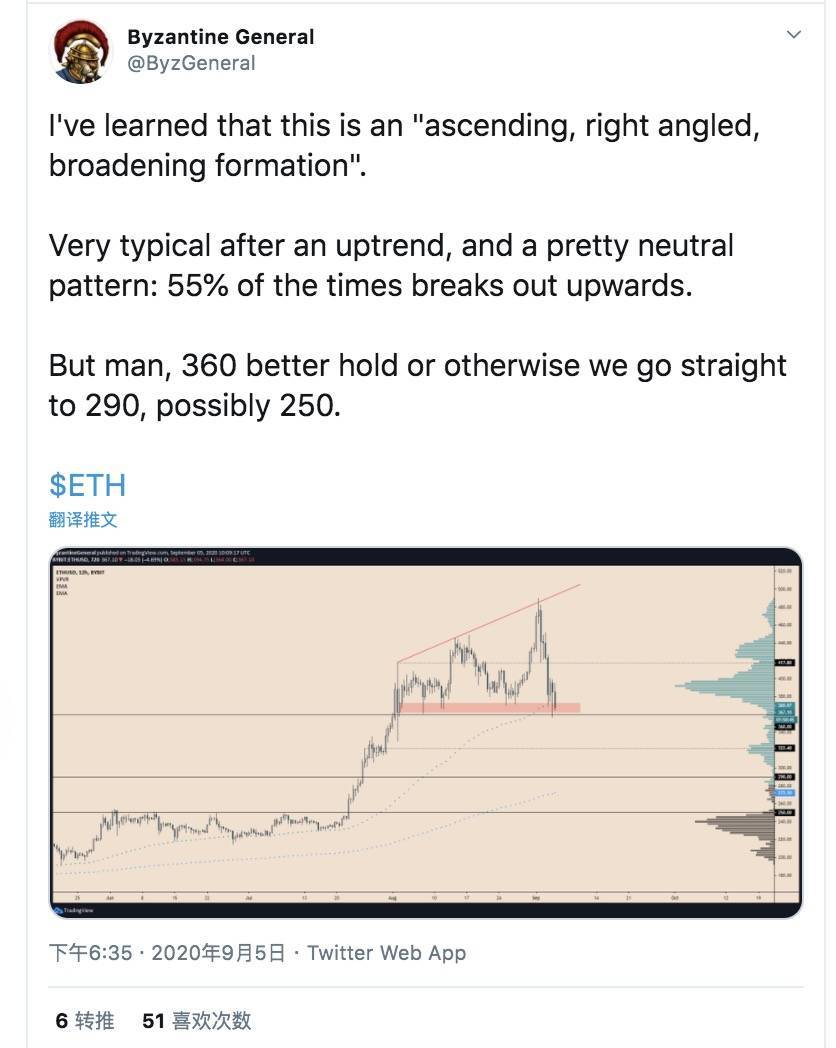836x1048 pixels.
Task: Click the Byzantine General profile avatar
Action: coord(83,51)
